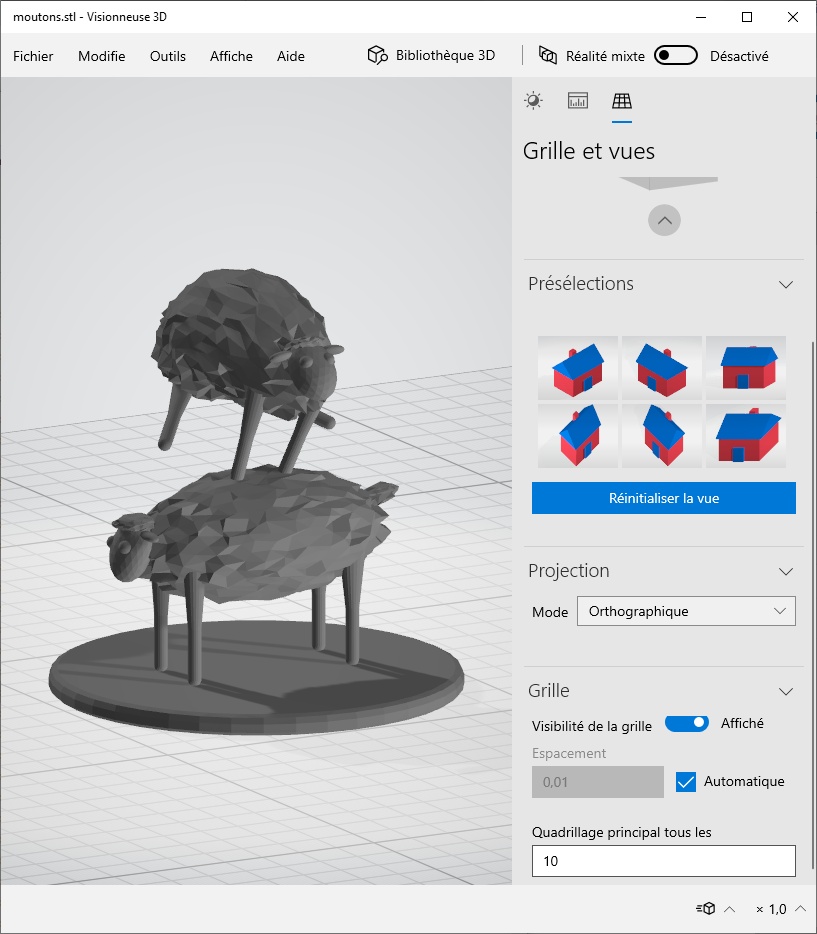Select the third top-row front house preset
This screenshot has height=934, width=817.
point(746,368)
